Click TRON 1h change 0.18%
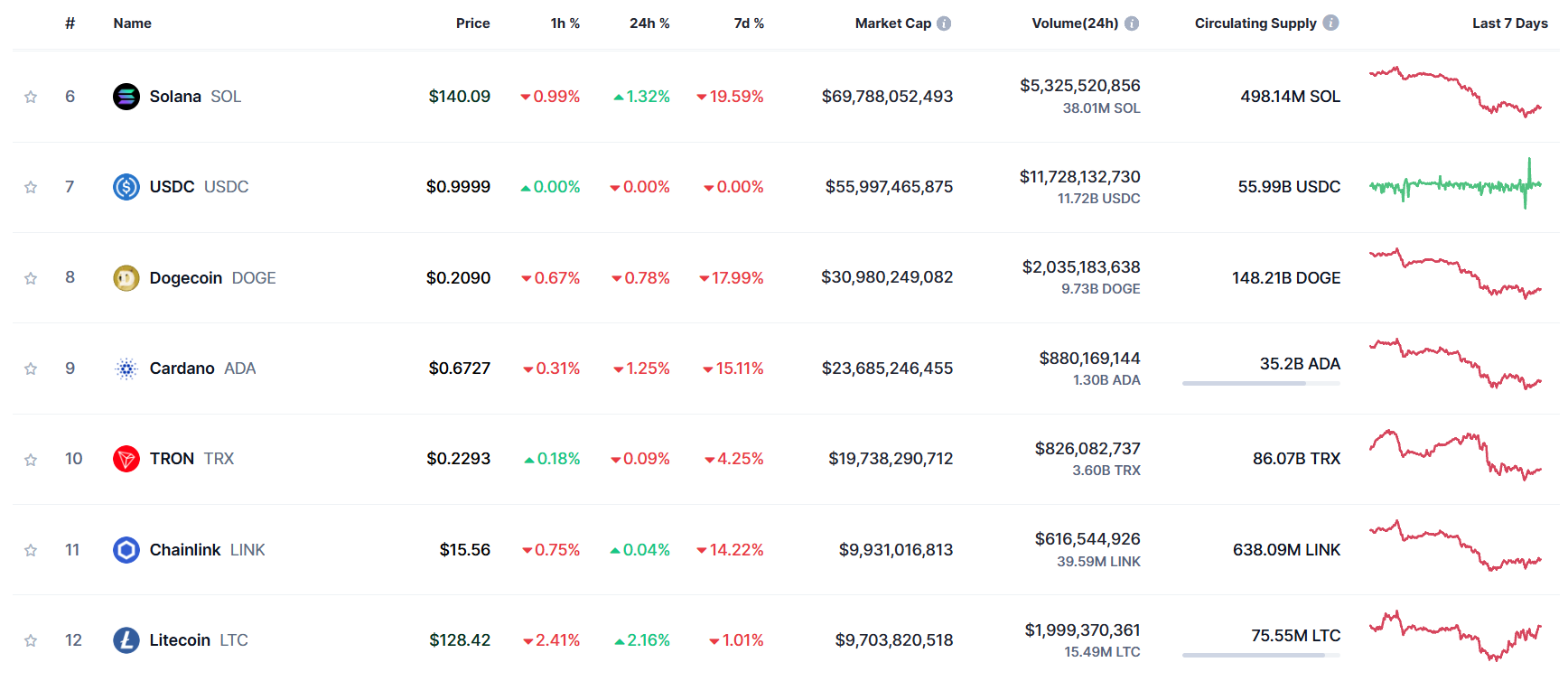Screen dimensions: 1568x681 (x=552, y=459)
